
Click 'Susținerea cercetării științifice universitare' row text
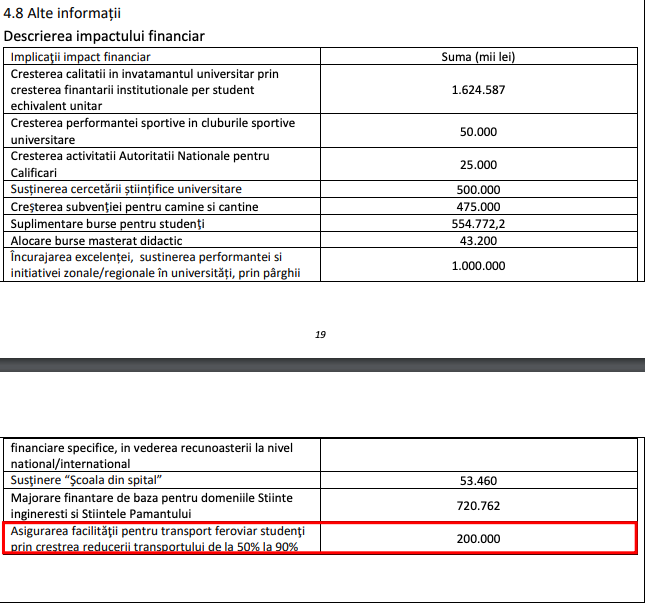126,189
